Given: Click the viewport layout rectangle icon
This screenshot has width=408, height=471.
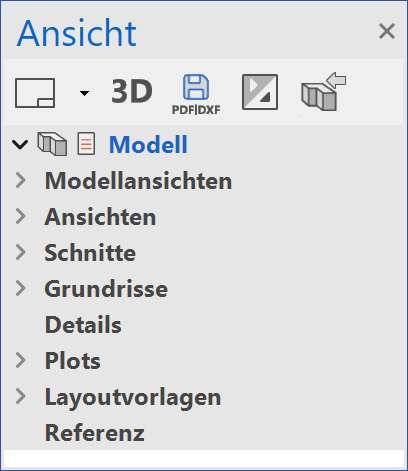Looking at the screenshot, I should (35, 93).
